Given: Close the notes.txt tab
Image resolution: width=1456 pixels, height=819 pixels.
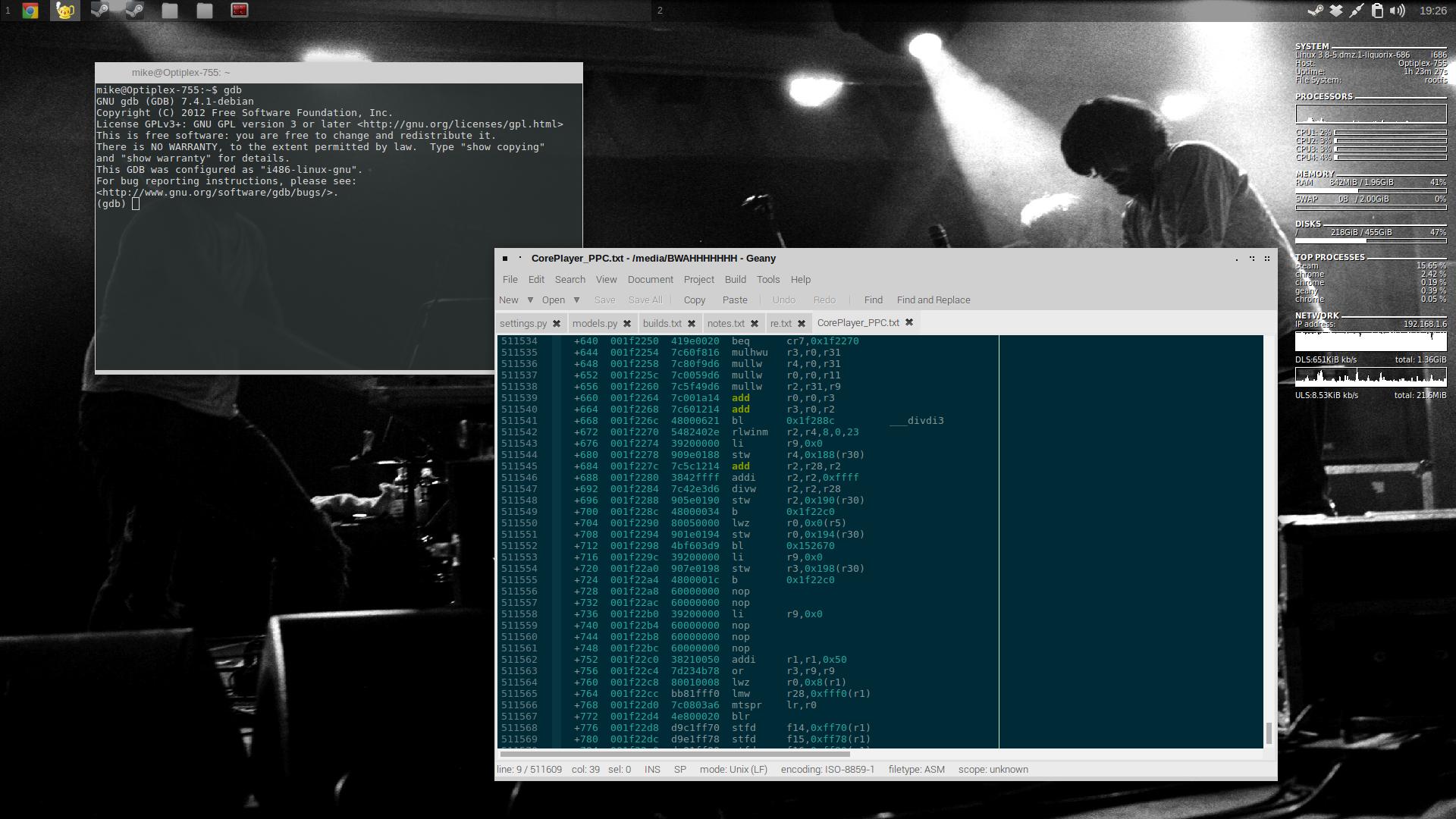Looking at the screenshot, I should coord(755,324).
